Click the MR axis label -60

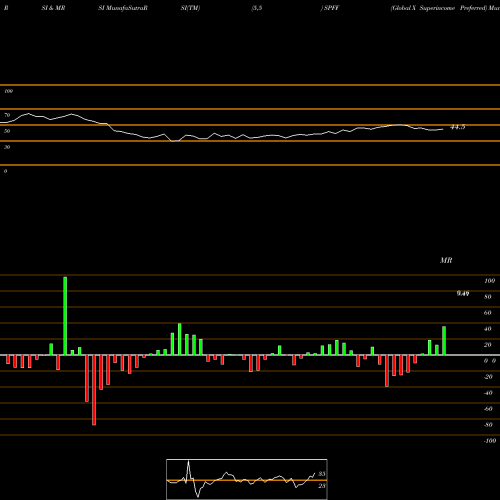pyautogui.click(x=488, y=409)
